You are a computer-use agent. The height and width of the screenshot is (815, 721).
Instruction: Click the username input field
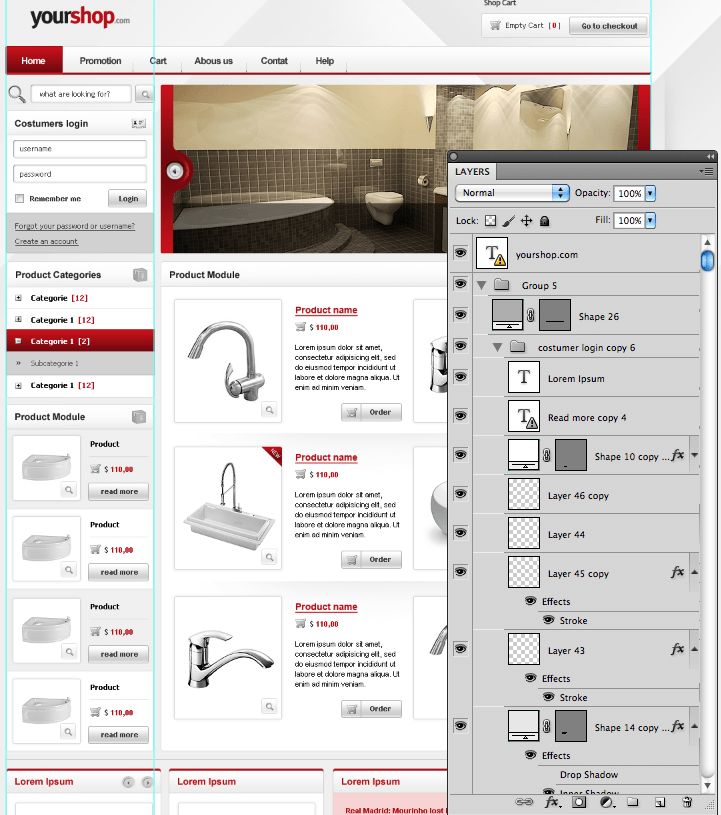[80, 149]
